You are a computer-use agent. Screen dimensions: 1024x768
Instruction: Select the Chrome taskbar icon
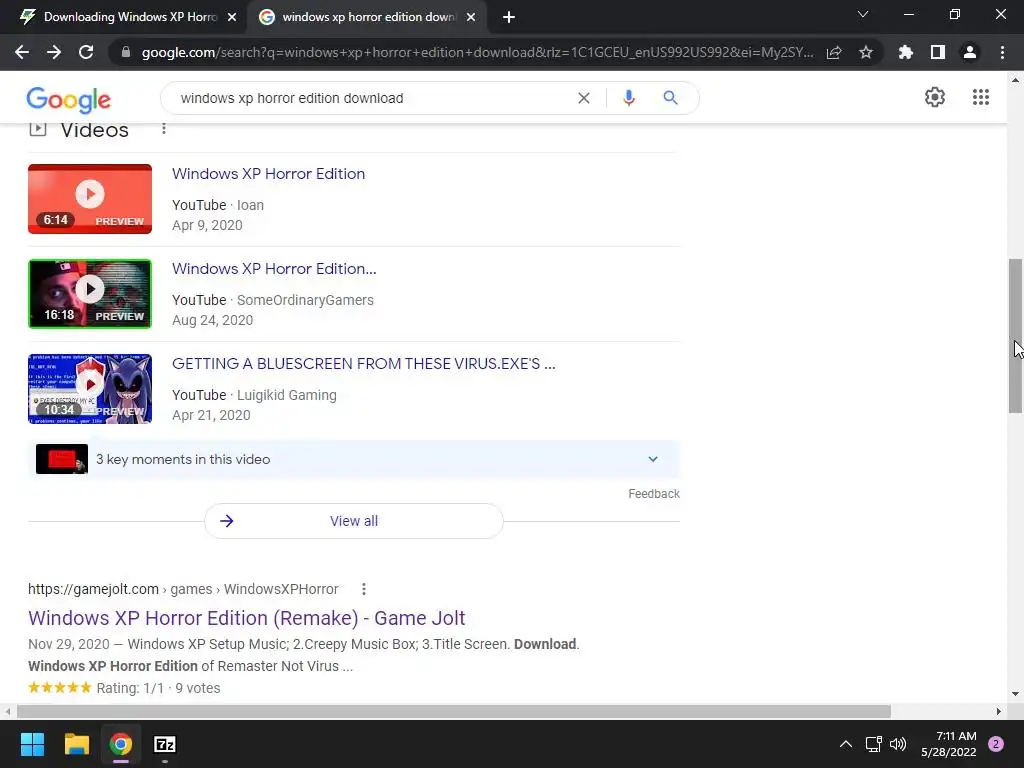(x=121, y=744)
